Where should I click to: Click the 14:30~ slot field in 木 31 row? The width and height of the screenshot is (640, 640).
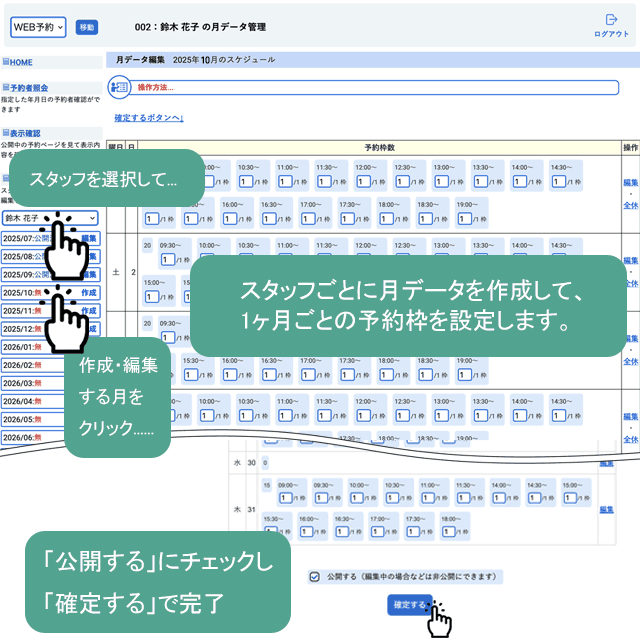534,498
